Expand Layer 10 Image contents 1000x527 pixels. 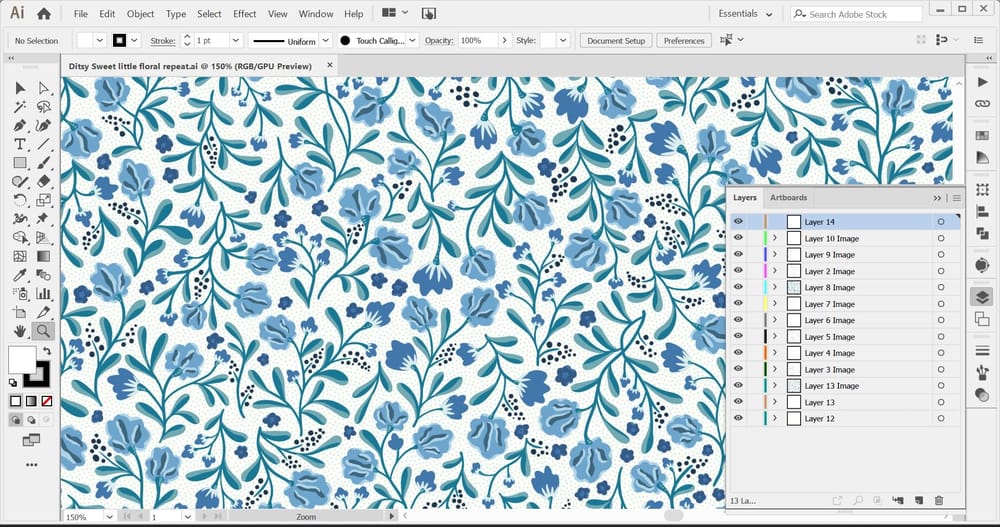click(775, 238)
